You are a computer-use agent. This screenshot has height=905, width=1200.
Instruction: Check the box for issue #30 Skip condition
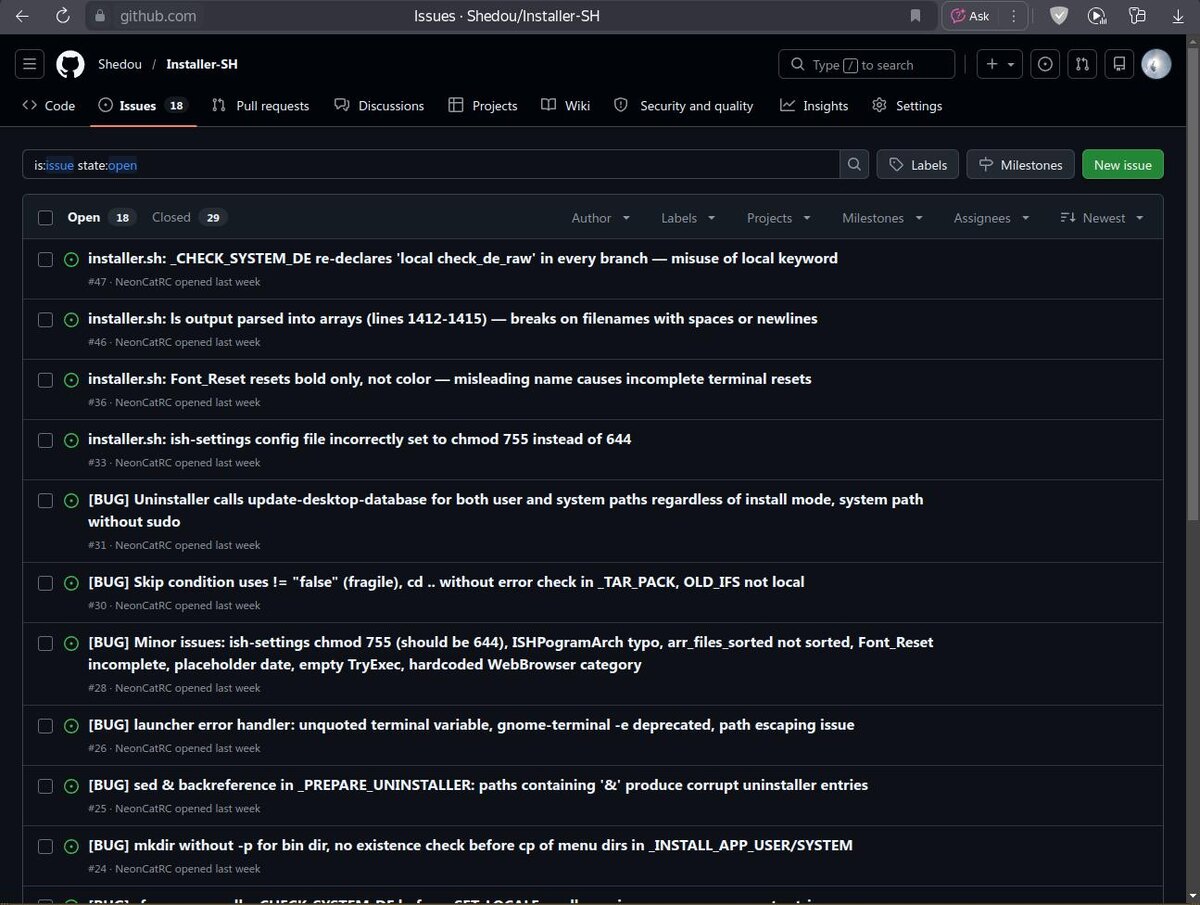tap(45, 583)
